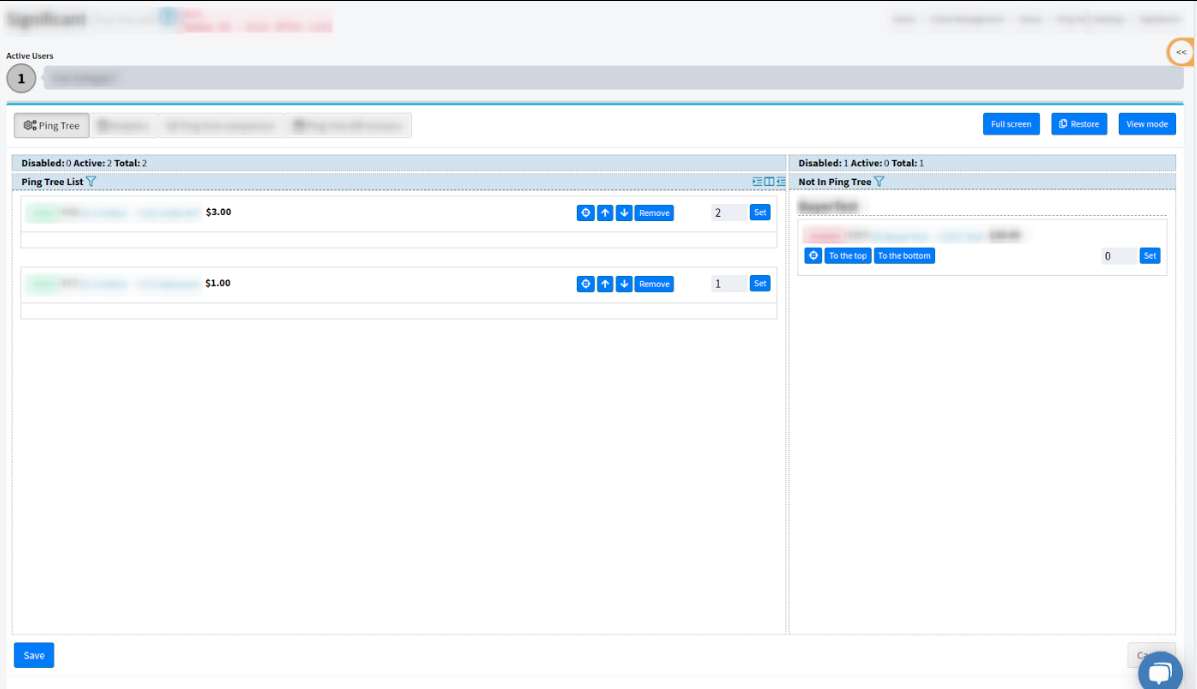The image size is (1197, 689).
Task: Click the Restore button
Action: click(x=1079, y=124)
